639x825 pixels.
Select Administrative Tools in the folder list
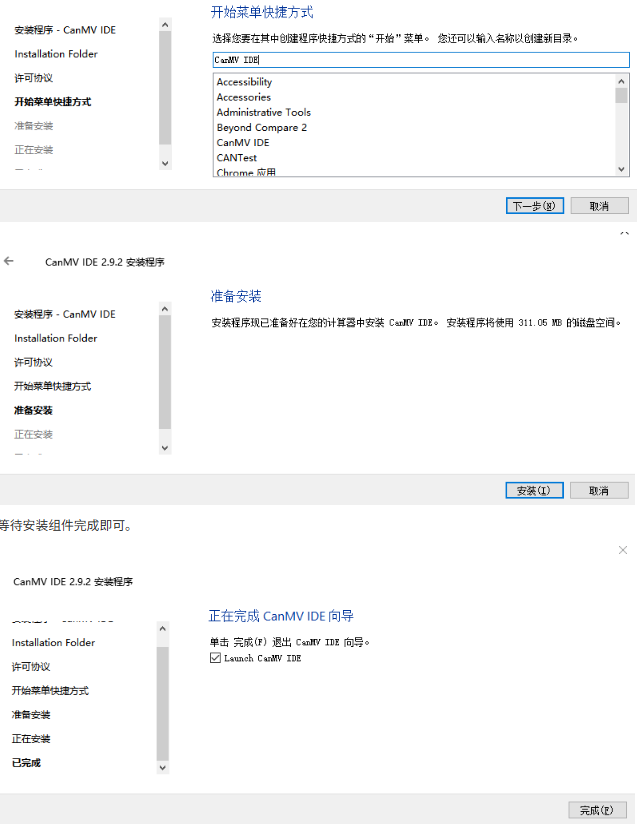click(264, 113)
